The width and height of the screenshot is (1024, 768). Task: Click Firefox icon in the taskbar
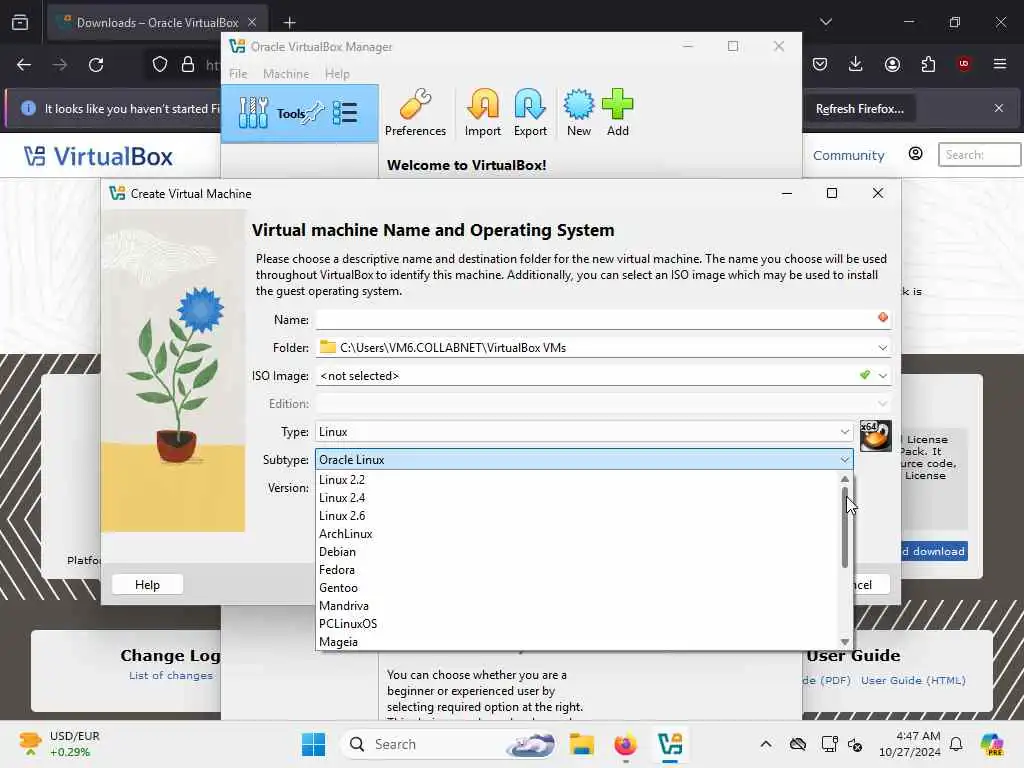[x=625, y=744]
